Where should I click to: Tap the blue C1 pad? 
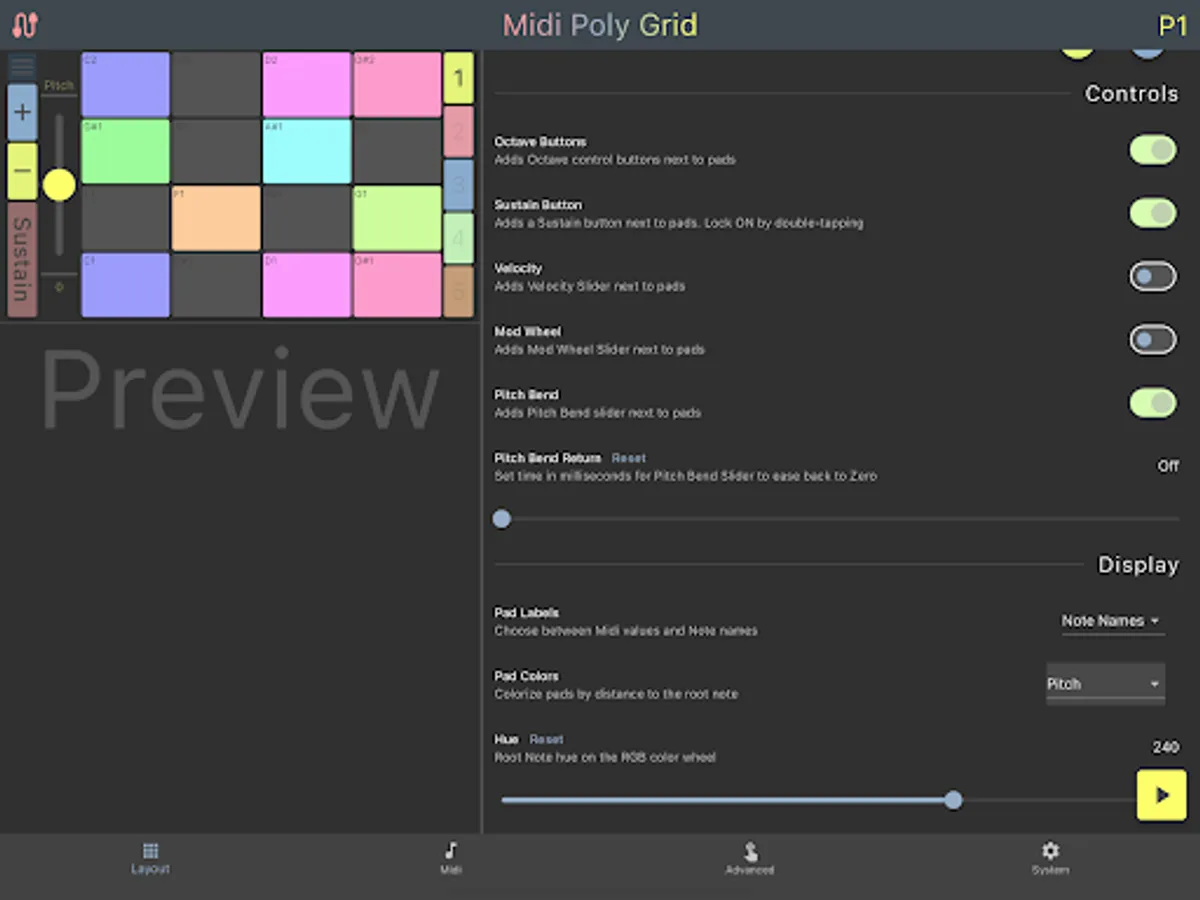[126, 285]
